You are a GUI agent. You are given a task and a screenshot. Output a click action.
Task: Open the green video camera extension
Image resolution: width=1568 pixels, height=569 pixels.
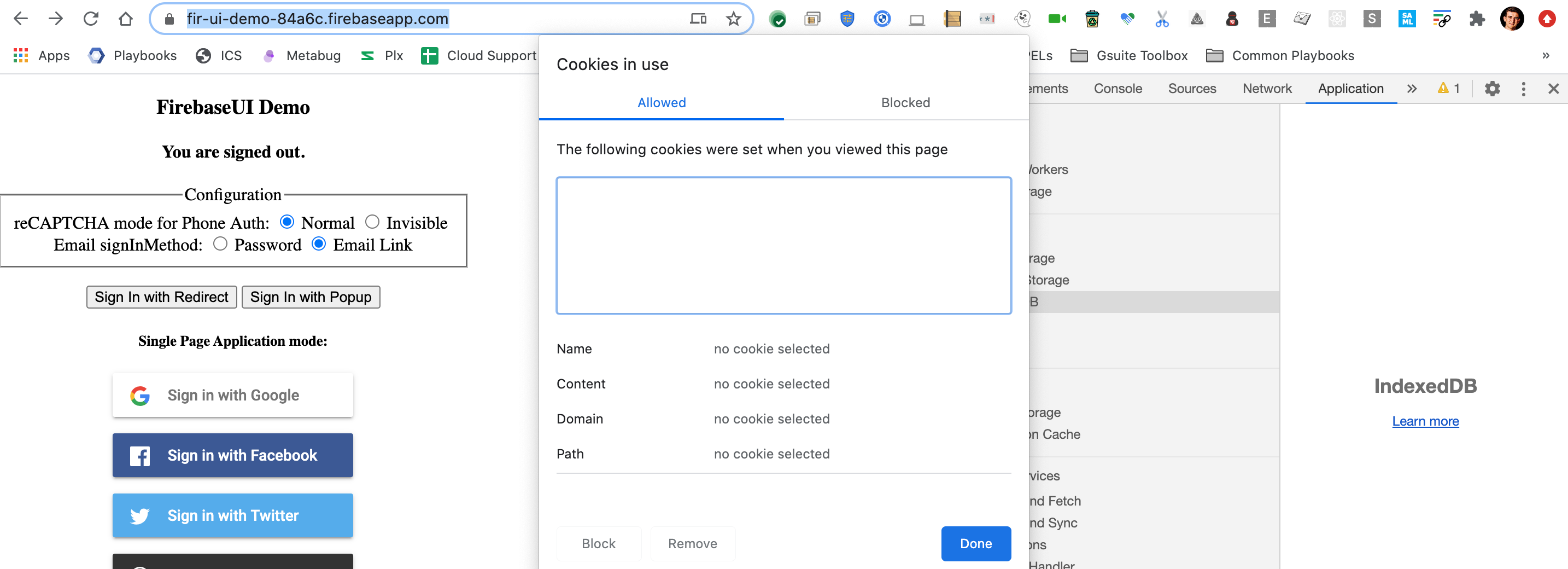(1057, 19)
